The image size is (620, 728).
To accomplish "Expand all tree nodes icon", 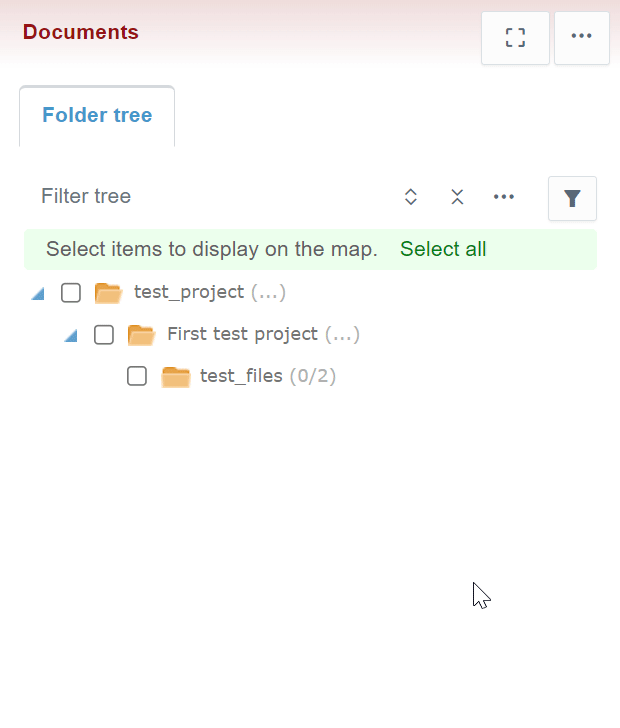I will (410, 197).
